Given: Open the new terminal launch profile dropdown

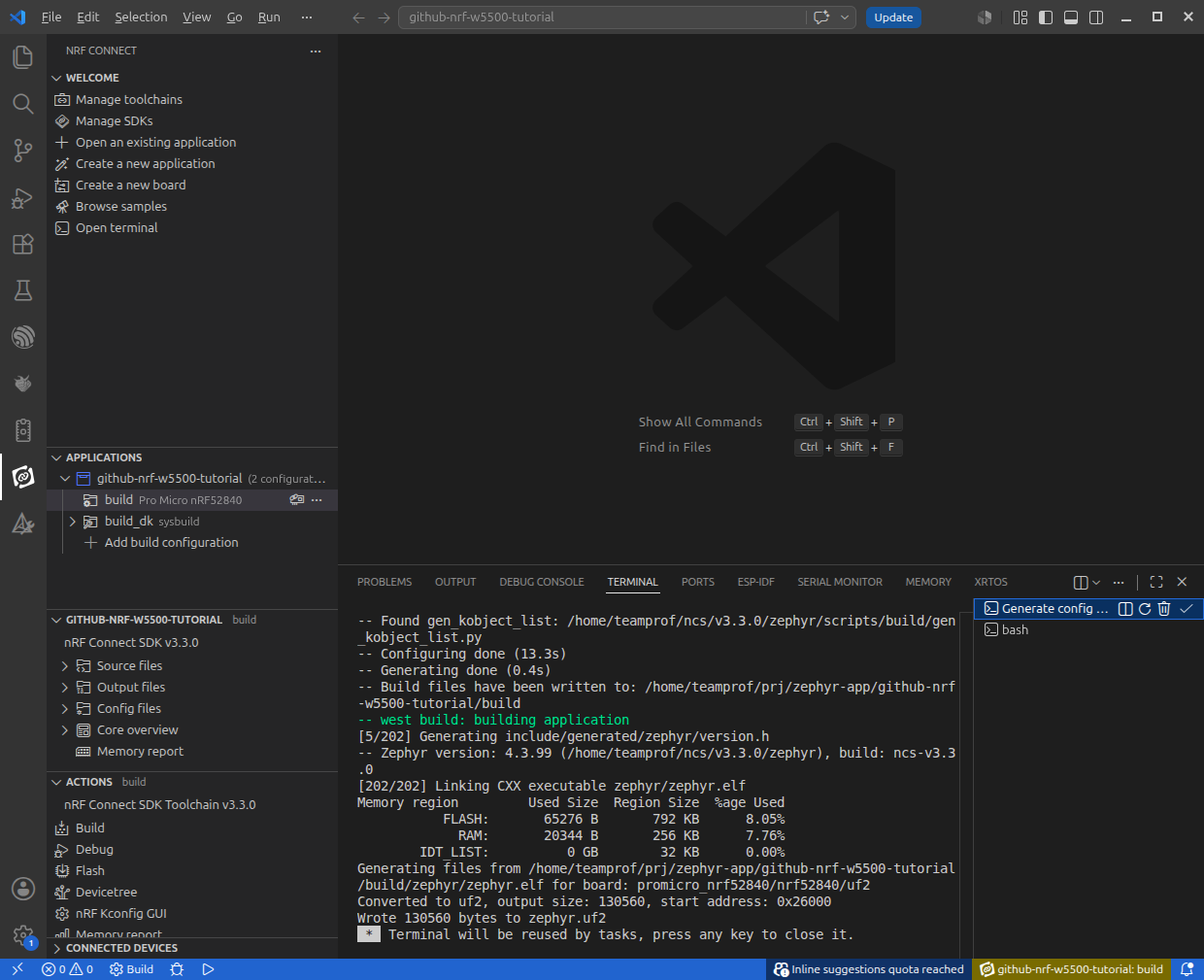Looking at the screenshot, I should pos(1096,582).
